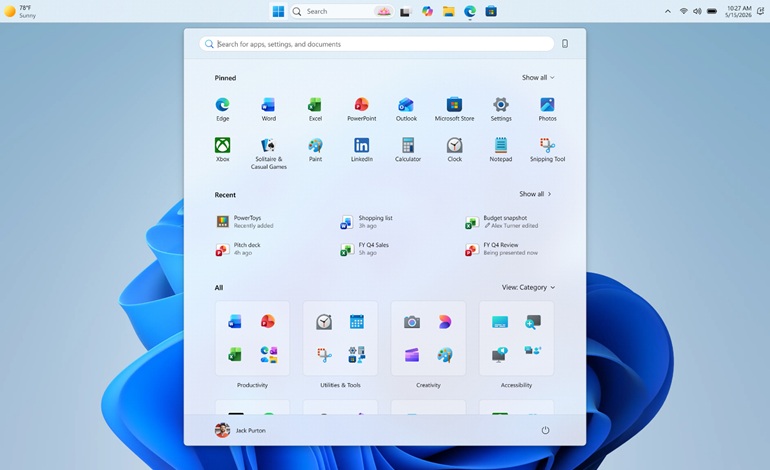Launch the Snipping Tool
Viewport: 770px width, 470px height.
point(547,150)
